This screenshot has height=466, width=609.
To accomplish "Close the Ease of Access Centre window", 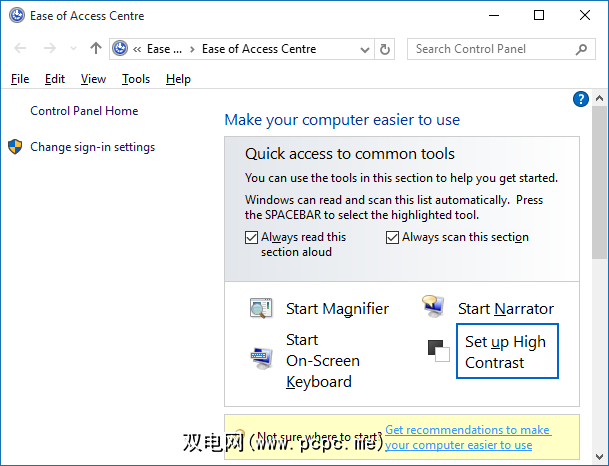I will pyautogui.click(x=585, y=16).
